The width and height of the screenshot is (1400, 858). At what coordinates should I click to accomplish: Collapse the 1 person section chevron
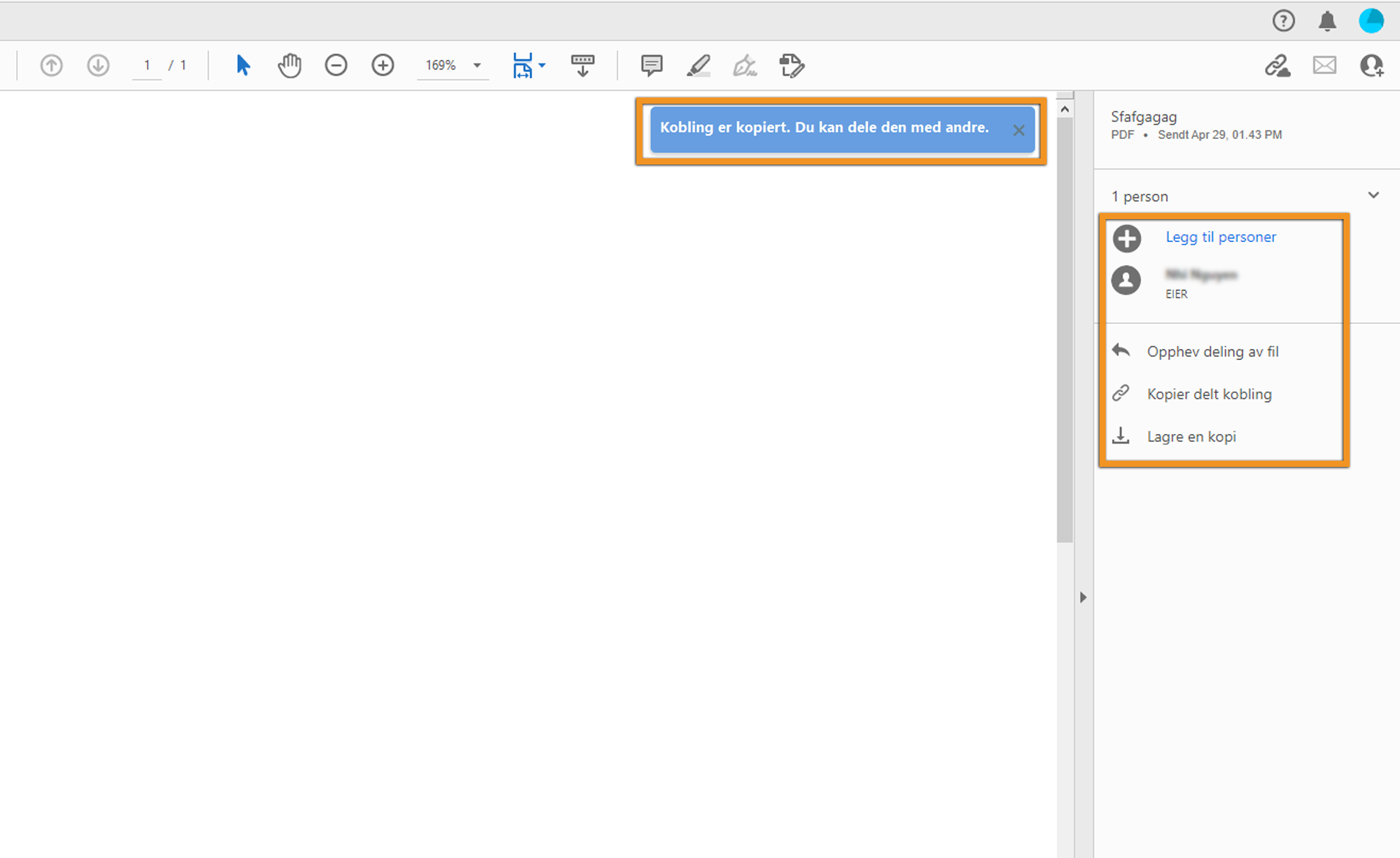(1373, 196)
